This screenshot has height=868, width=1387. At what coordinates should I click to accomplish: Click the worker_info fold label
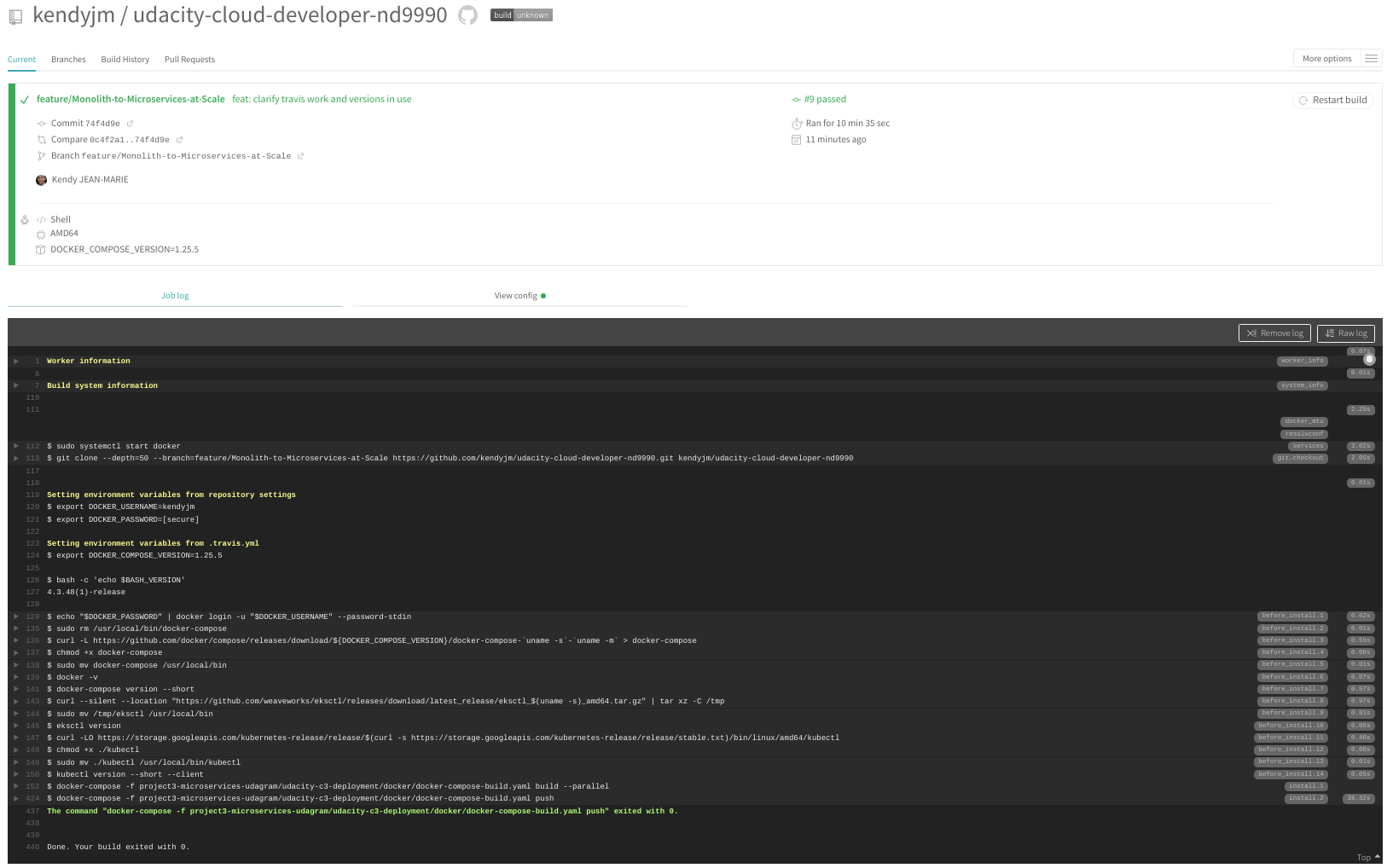pyautogui.click(x=1302, y=361)
